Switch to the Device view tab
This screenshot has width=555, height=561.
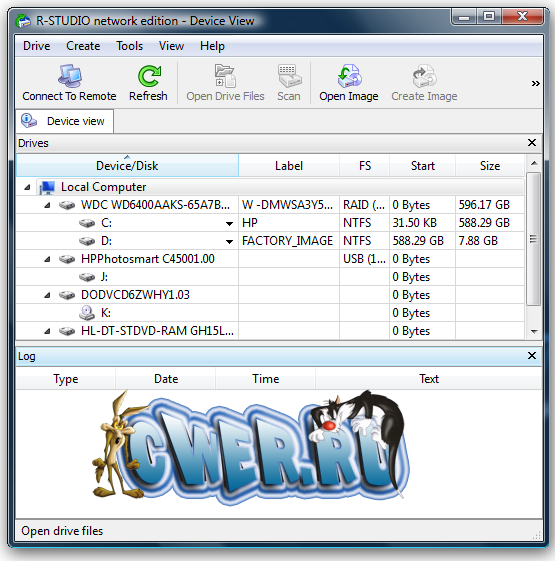point(65,121)
